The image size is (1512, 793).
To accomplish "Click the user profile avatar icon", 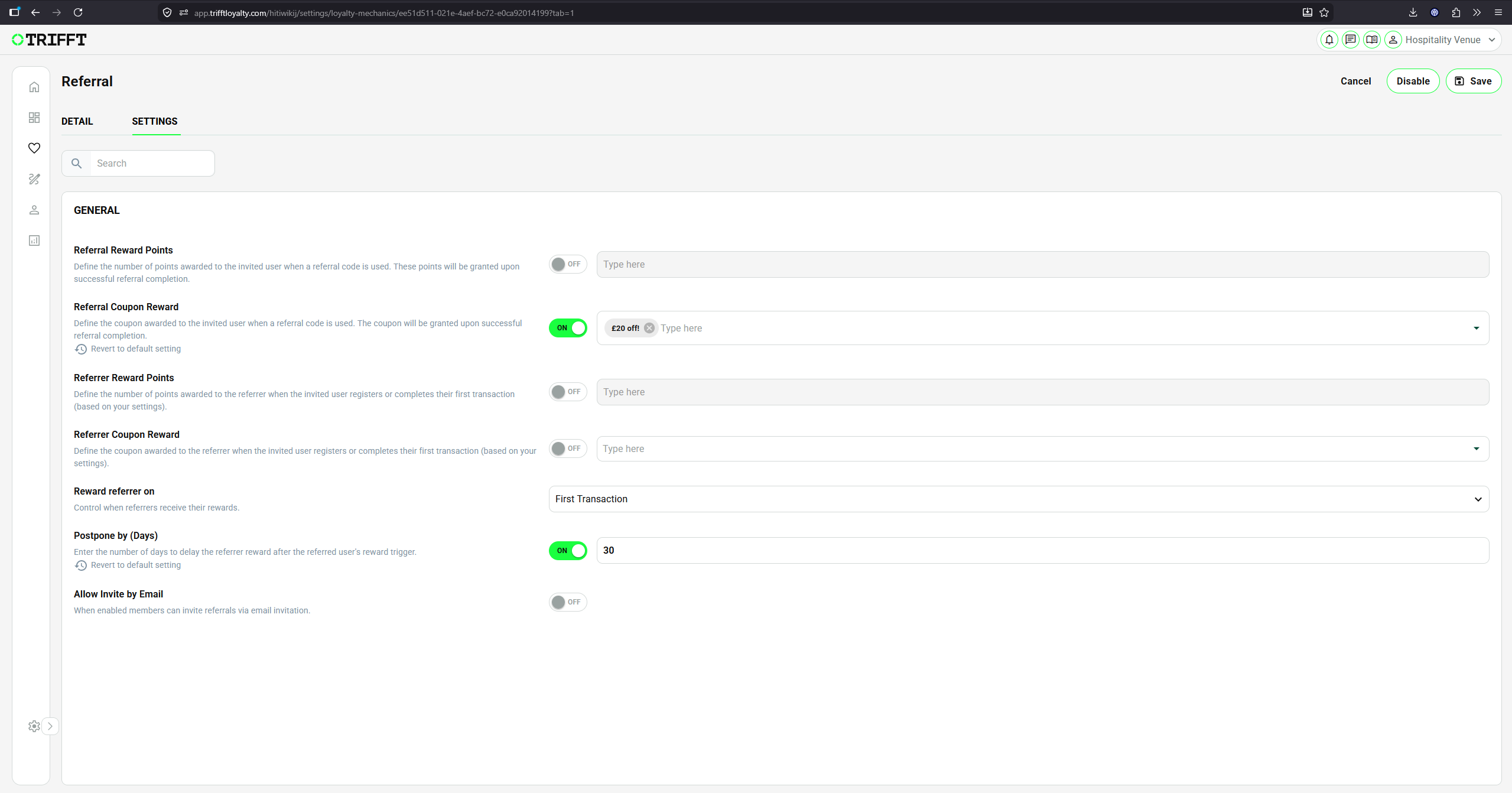I will click(x=1393, y=40).
